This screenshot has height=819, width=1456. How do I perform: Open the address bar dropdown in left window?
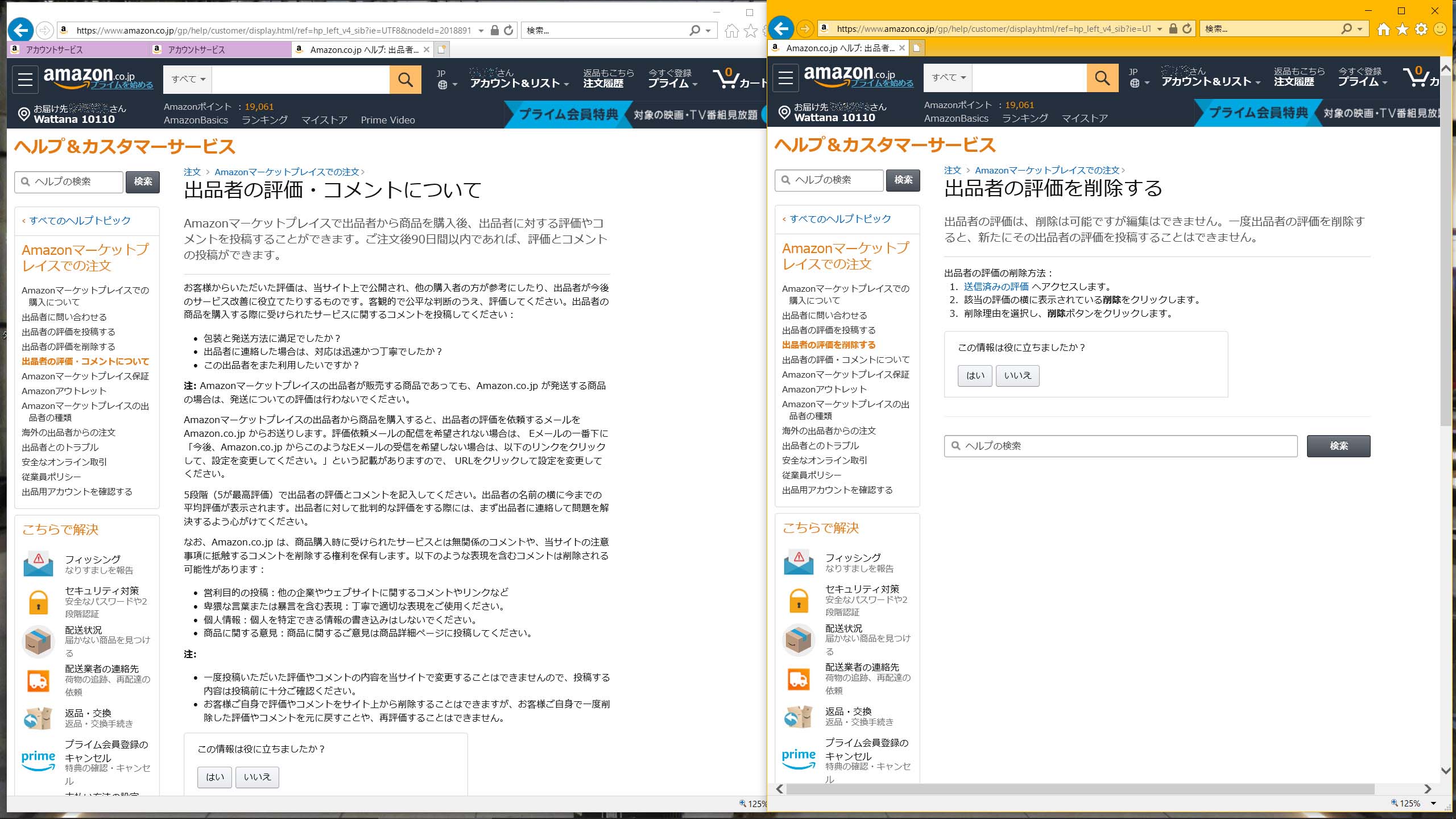481,31
